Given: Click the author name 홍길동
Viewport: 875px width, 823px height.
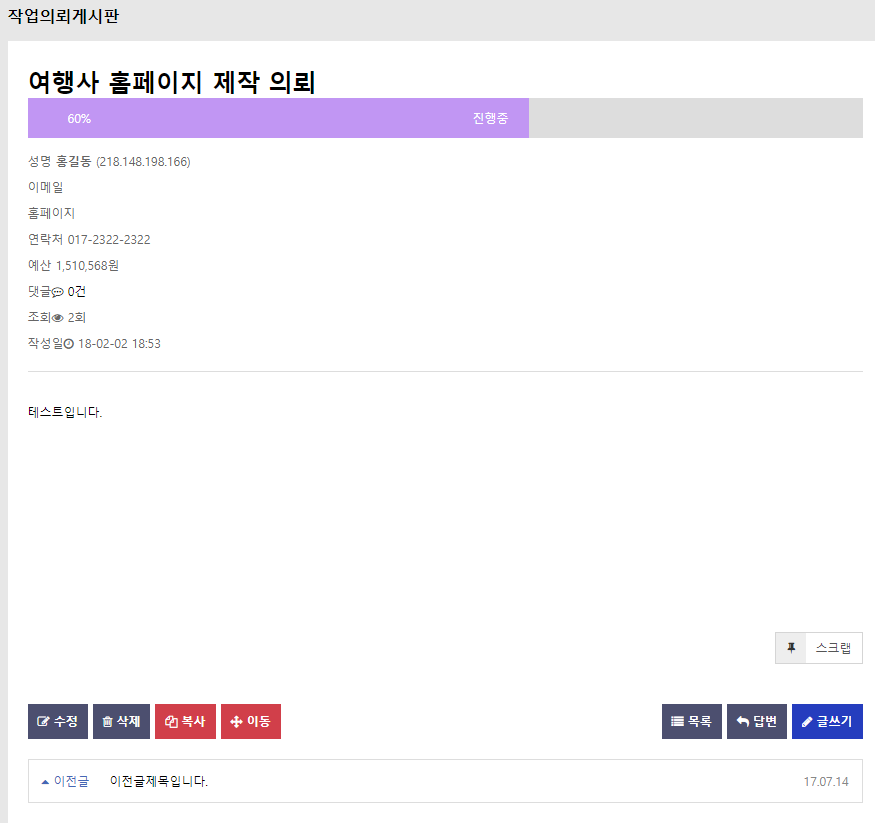Looking at the screenshot, I should click(74, 161).
